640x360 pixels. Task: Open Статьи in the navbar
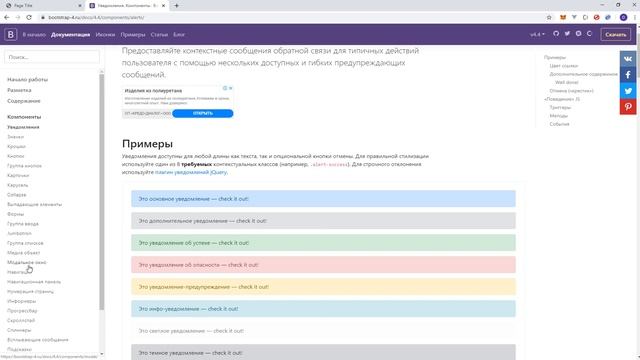(159, 35)
